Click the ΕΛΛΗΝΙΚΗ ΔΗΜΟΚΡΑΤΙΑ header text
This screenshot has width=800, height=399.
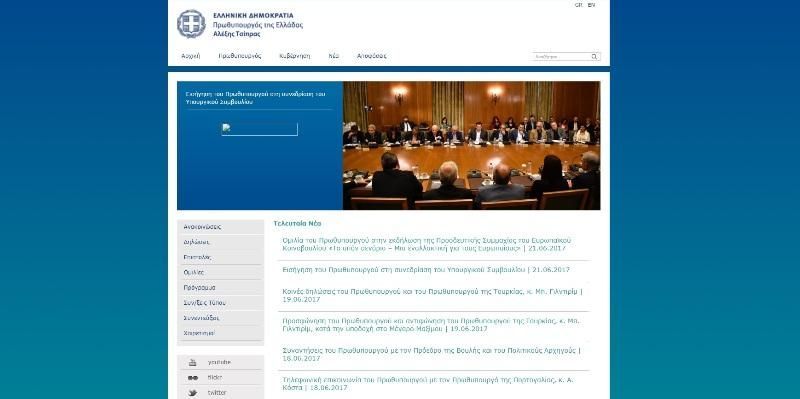(254, 16)
